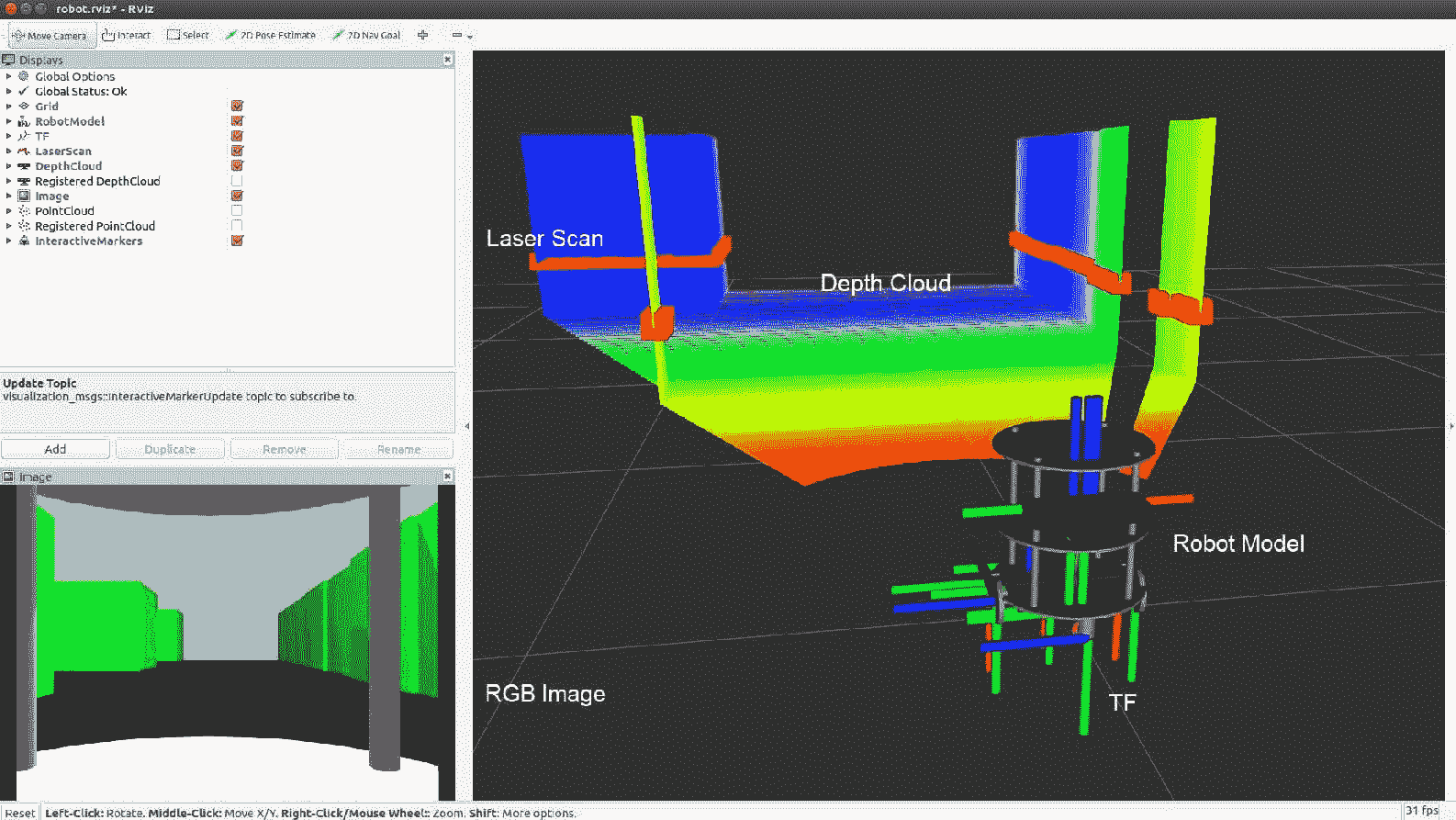The width and height of the screenshot is (1456, 820).
Task: Open the toolbar minus dropdown menu
Action: pos(461,36)
